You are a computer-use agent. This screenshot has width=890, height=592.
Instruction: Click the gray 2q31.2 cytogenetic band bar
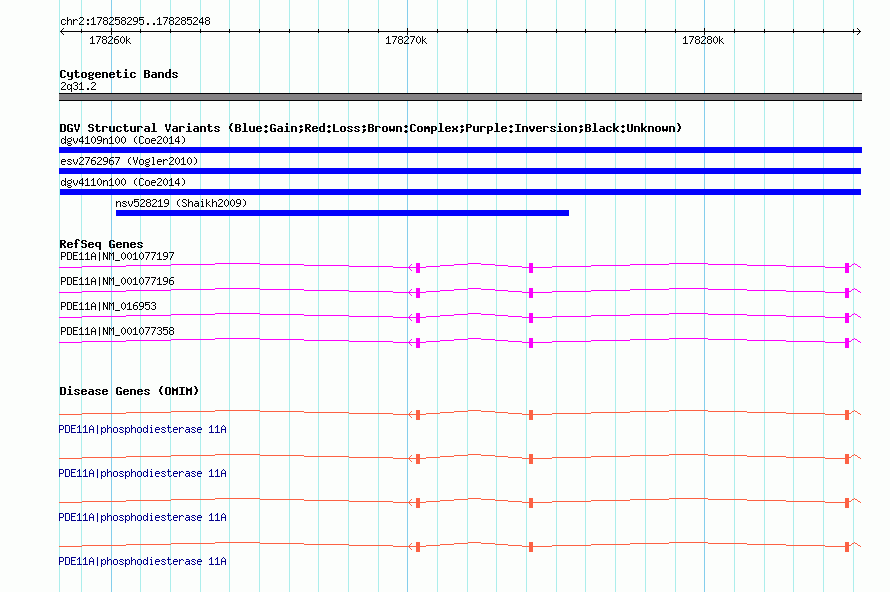(x=460, y=97)
